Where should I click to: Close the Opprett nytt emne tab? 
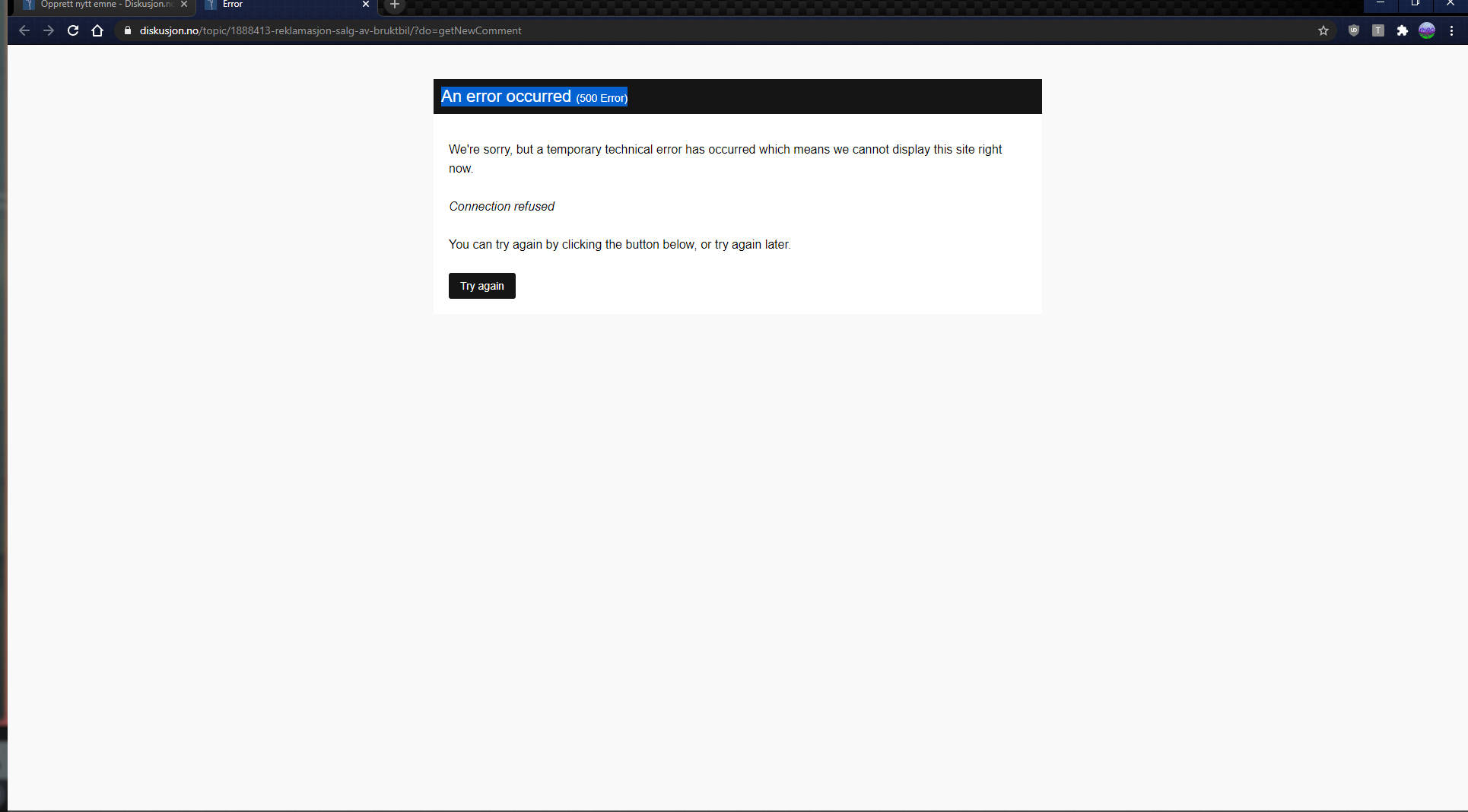tap(184, 5)
